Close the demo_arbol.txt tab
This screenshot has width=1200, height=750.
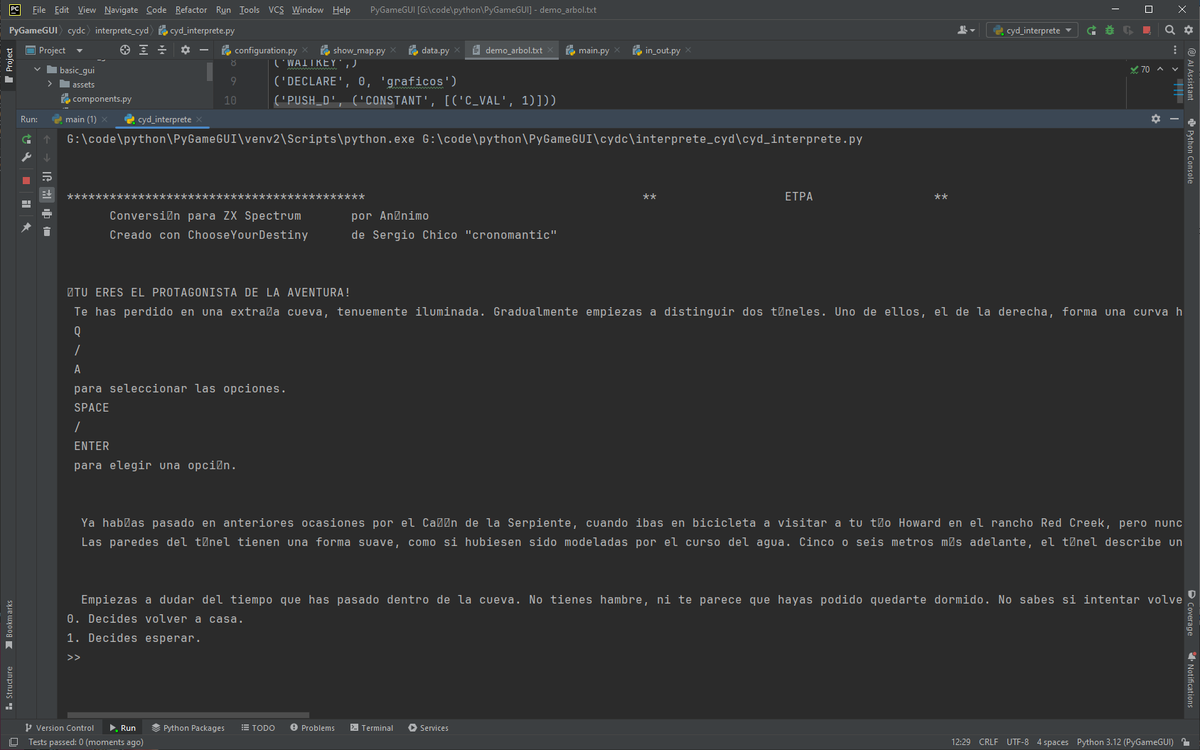click(x=550, y=50)
